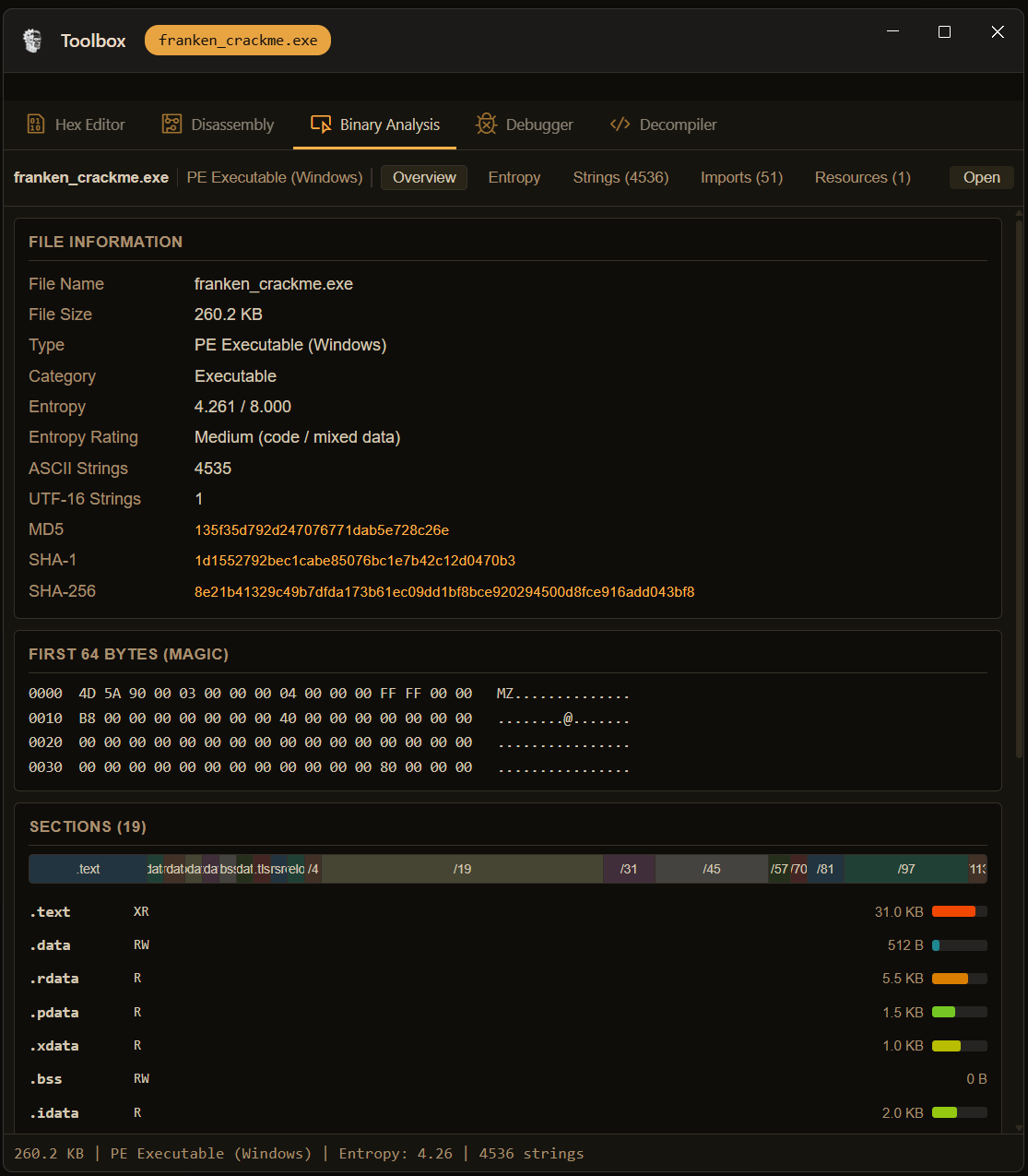This screenshot has height=1176, width=1028.
Task: Switch to the Decompiler tab
Action: [664, 125]
